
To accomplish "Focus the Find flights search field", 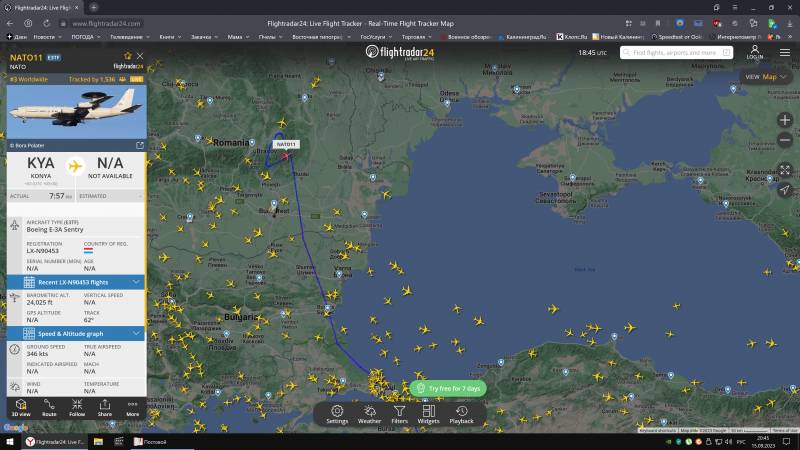I will [x=676, y=53].
